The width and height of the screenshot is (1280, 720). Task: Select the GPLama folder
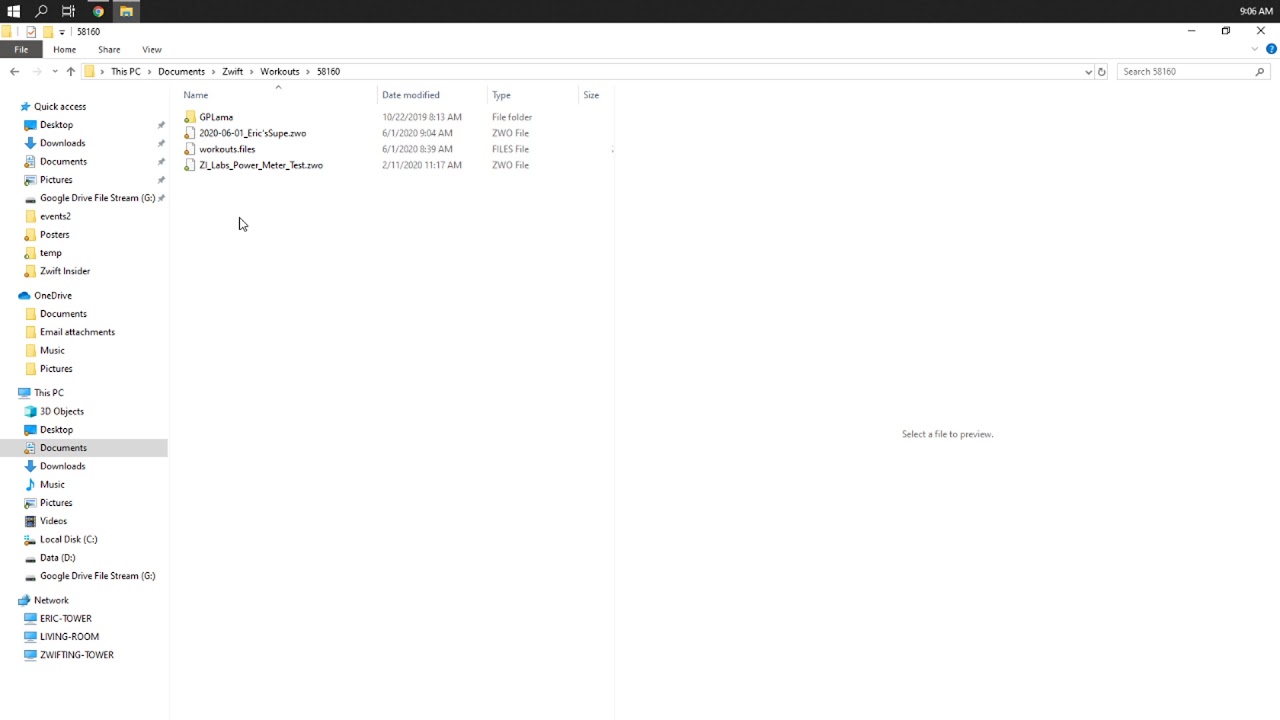[x=216, y=117]
